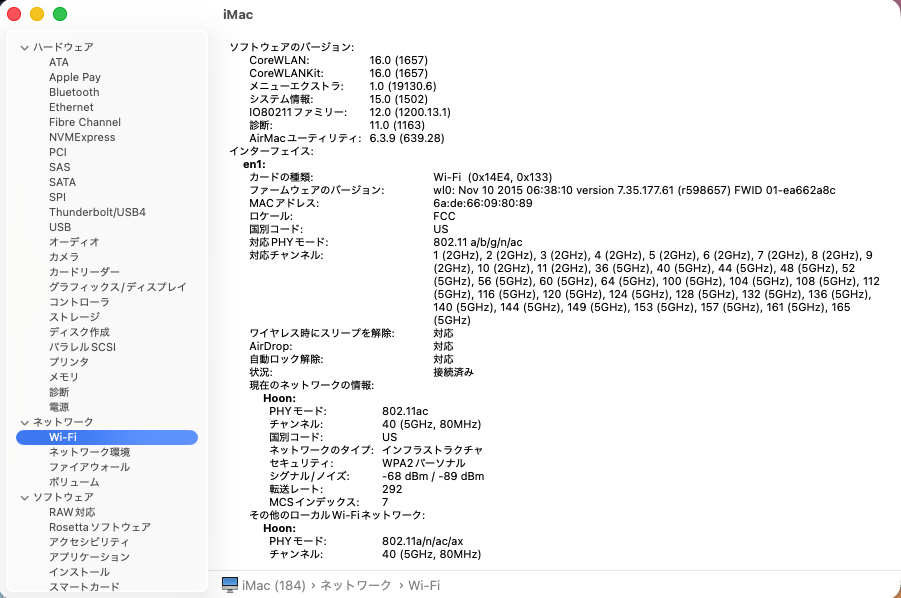Viewport: 901px width, 598px height.
Task: Click the 接続済み status value
Action: coord(453,372)
